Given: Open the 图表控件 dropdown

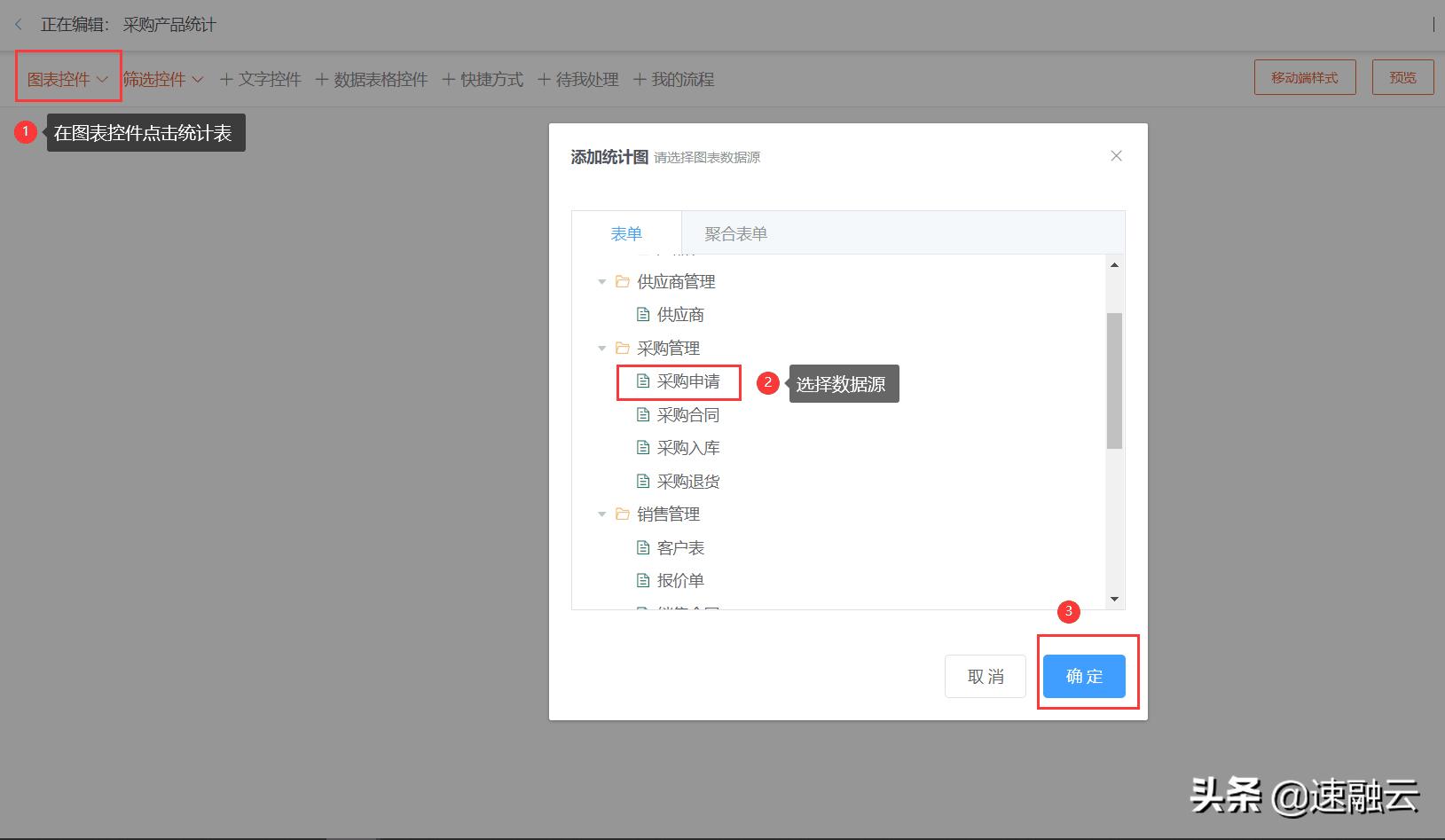Looking at the screenshot, I should 67,79.
